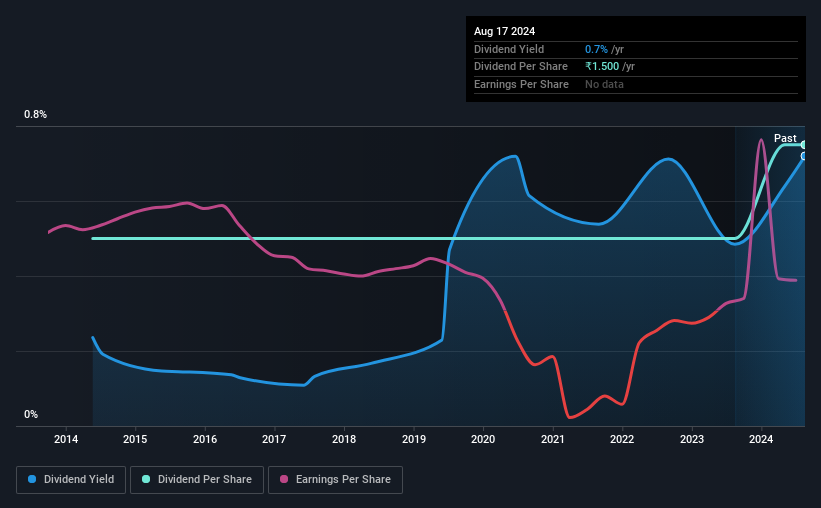
Task: Click the 2022 x-axis label
Action: coord(622,439)
